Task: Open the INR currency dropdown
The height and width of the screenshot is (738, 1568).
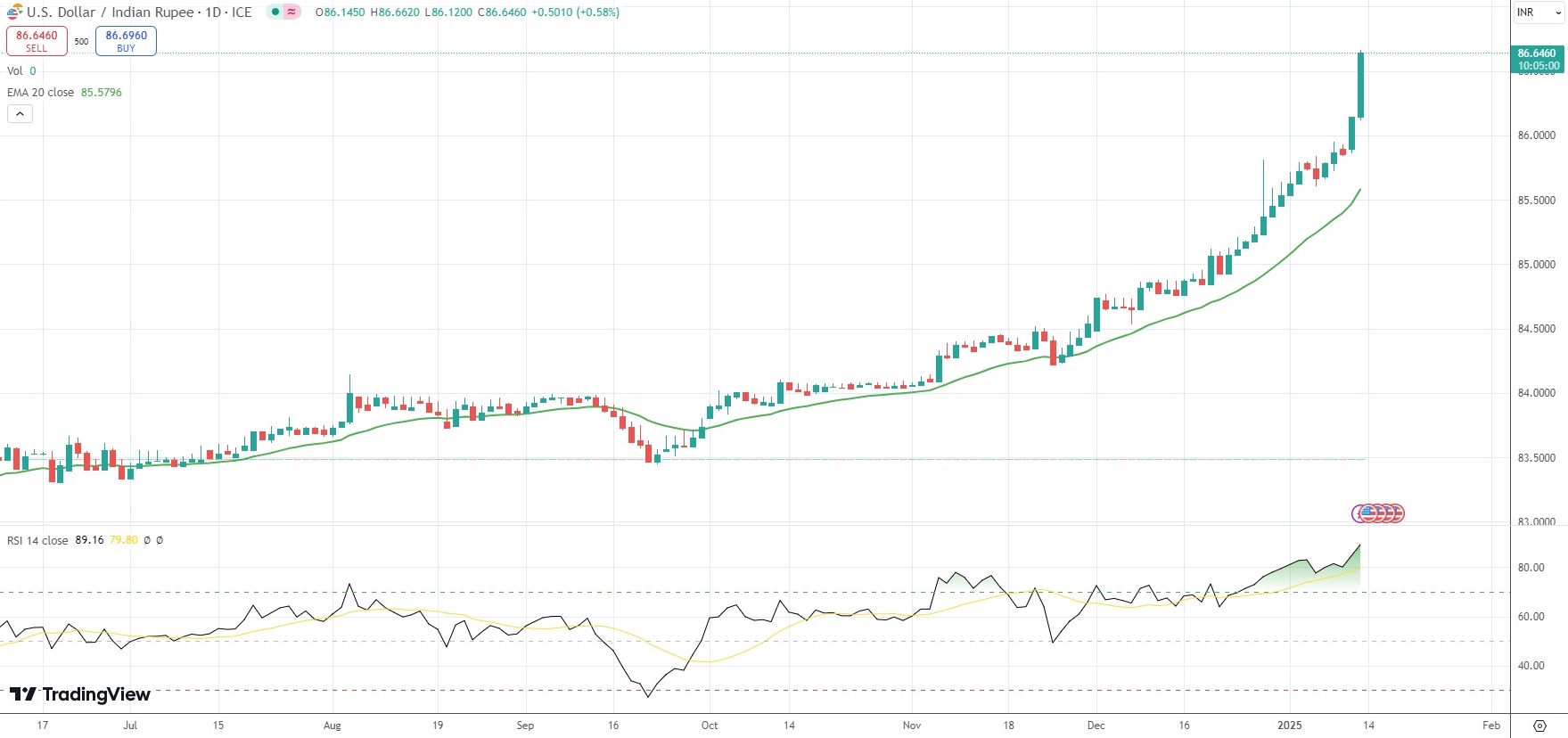Action: pyautogui.click(x=1539, y=12)
